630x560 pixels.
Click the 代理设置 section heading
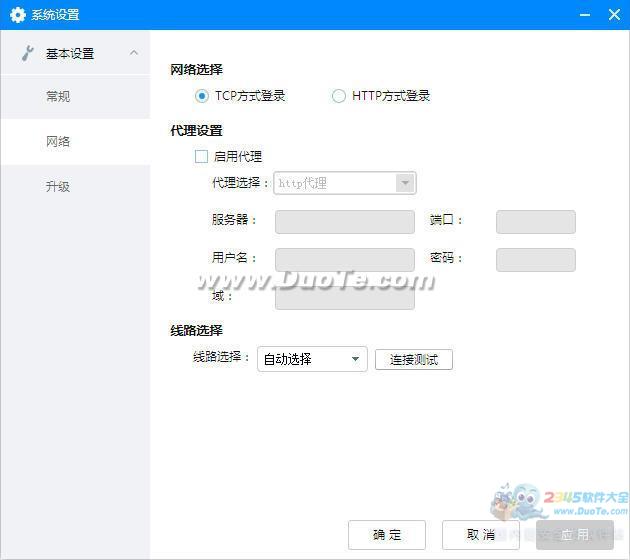pyautogui.click(x=196, y=131)
